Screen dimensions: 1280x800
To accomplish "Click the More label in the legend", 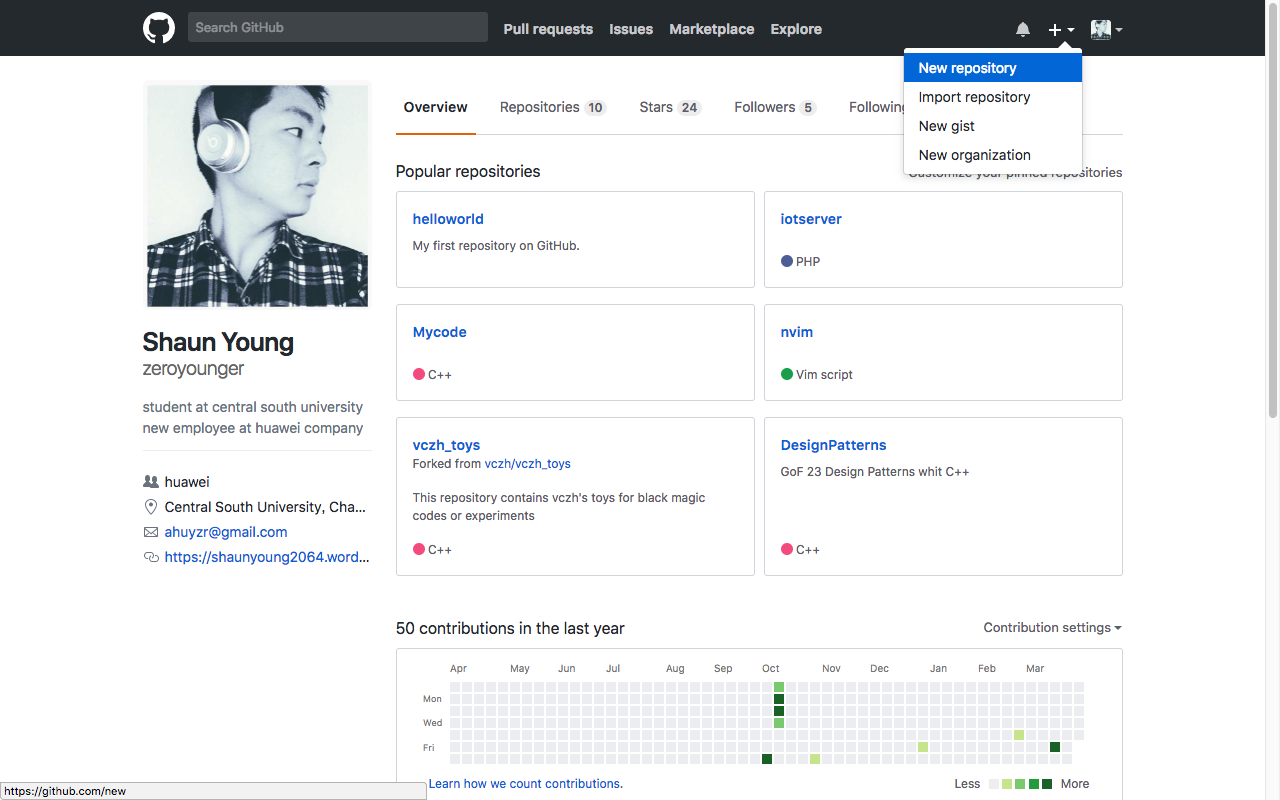I will 1075,784.
